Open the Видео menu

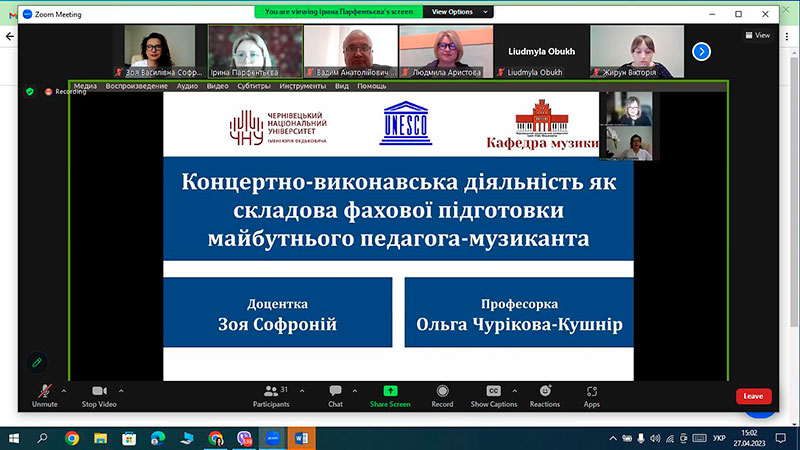pyautogui.click(x=217, y=86)
